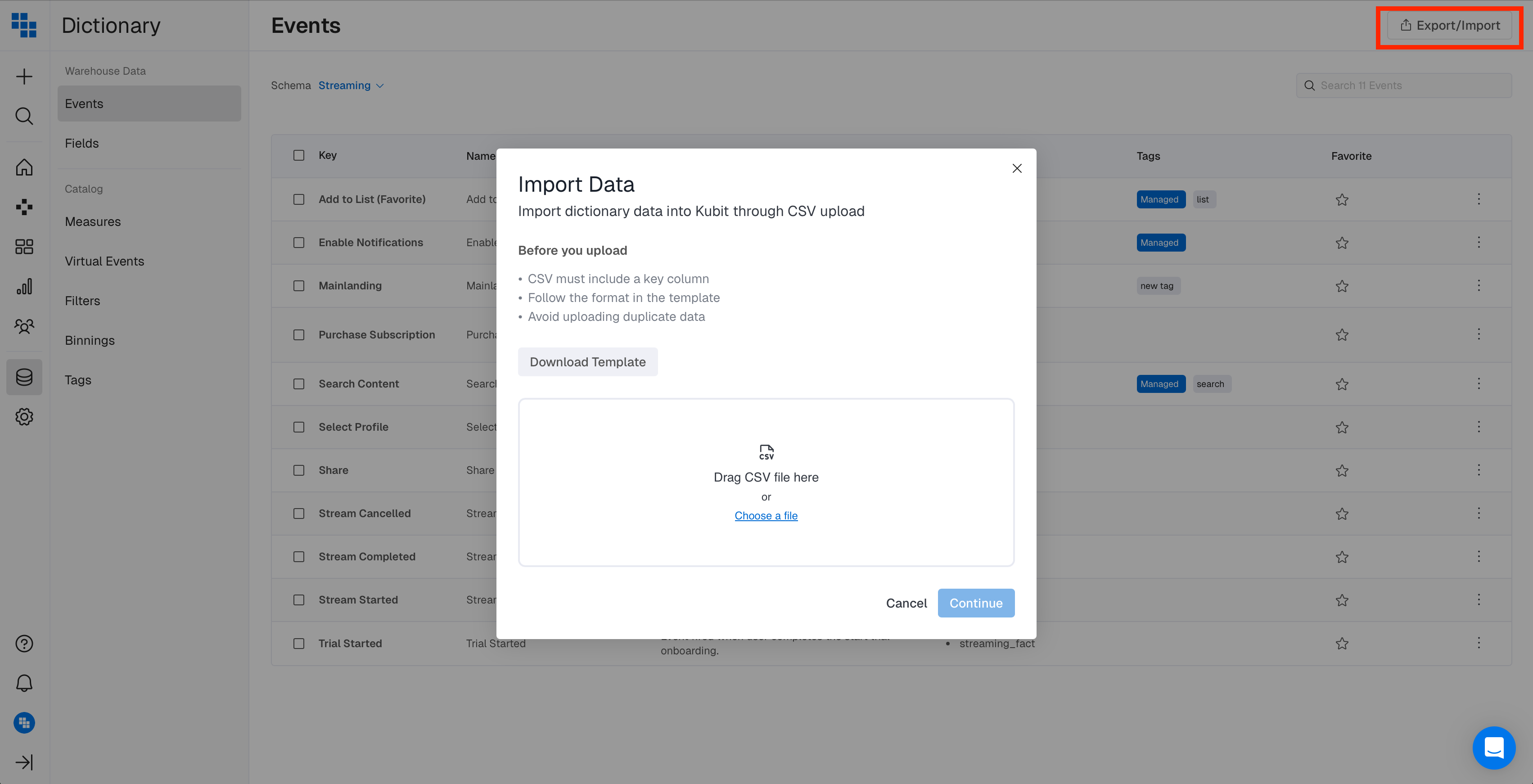Viewport: 1533px width, 784px height.
Task: Click the Download Template button
Action: click(x=587, y=362)
